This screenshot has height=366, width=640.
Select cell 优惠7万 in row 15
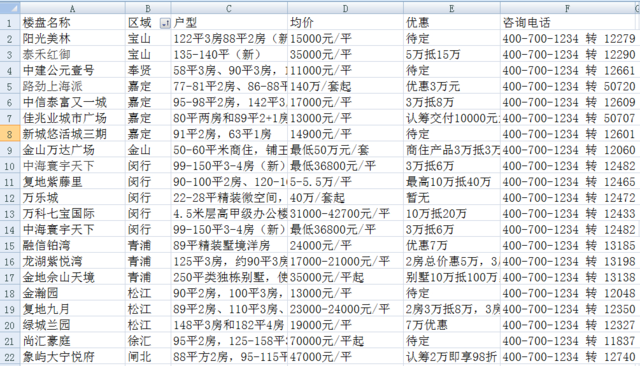tap(452, 245)
